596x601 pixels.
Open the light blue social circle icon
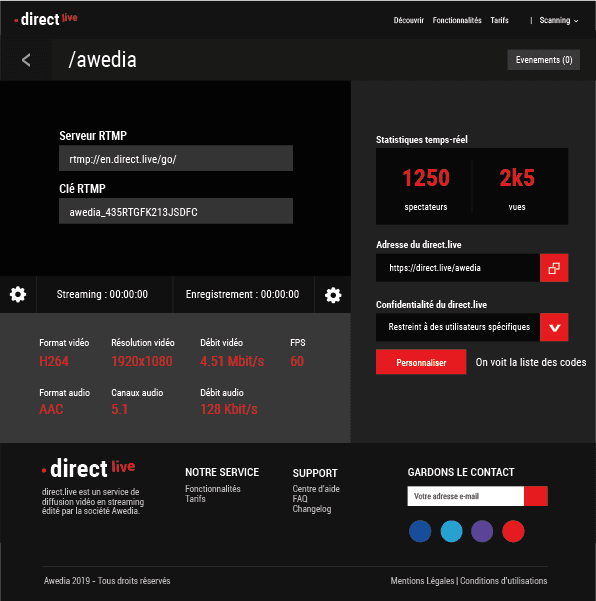452,531
